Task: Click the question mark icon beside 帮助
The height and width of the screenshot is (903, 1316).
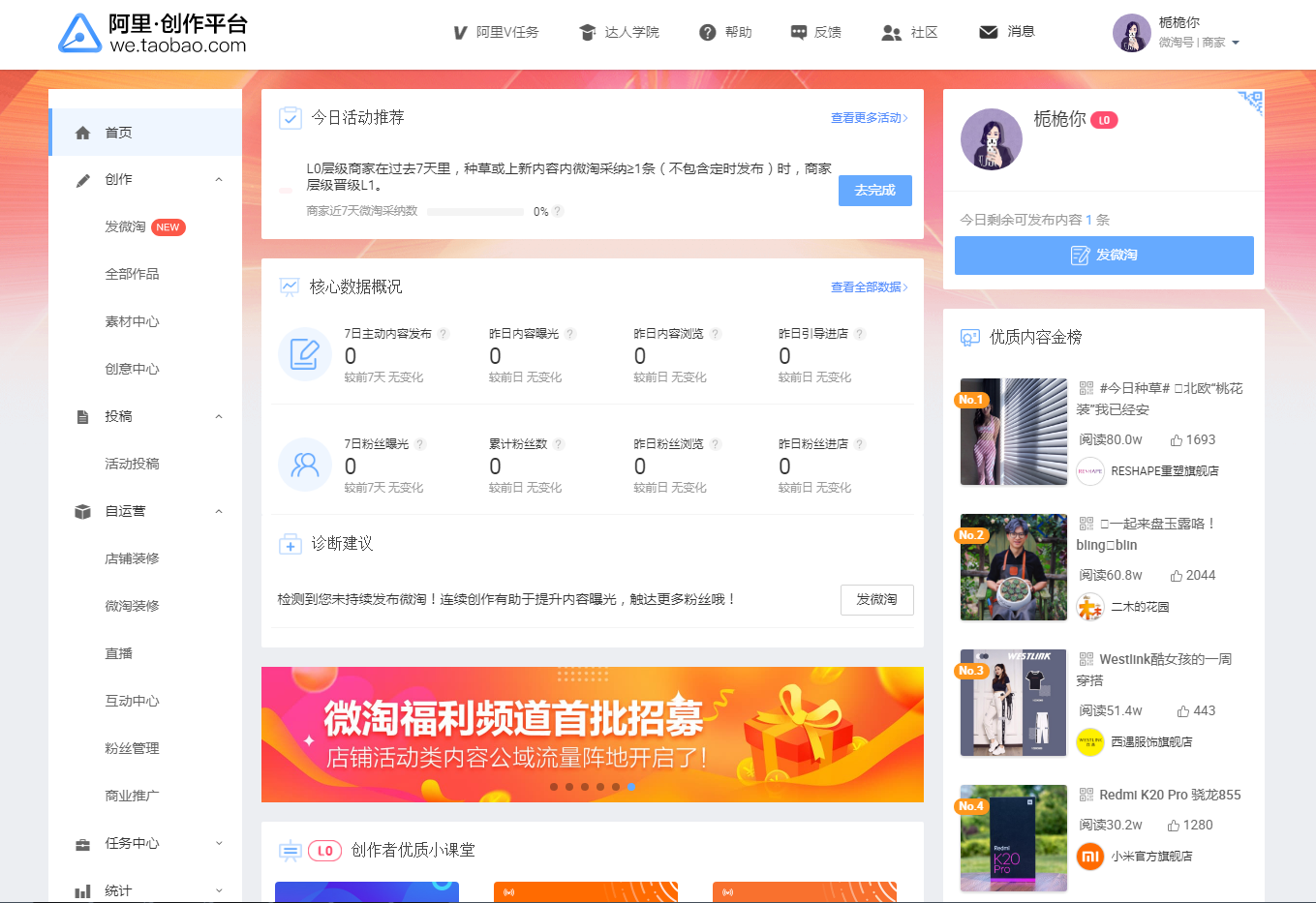Action: (708, 33)
